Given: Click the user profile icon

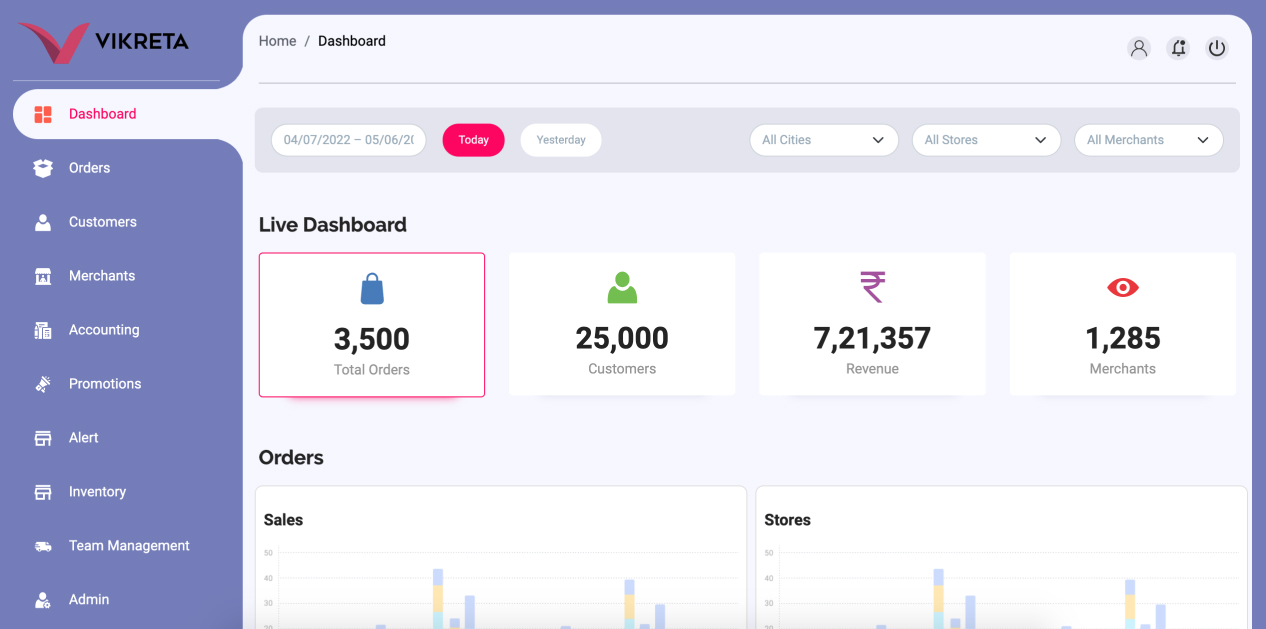Looking at the screenshot, I should [x=1138, y=48].
